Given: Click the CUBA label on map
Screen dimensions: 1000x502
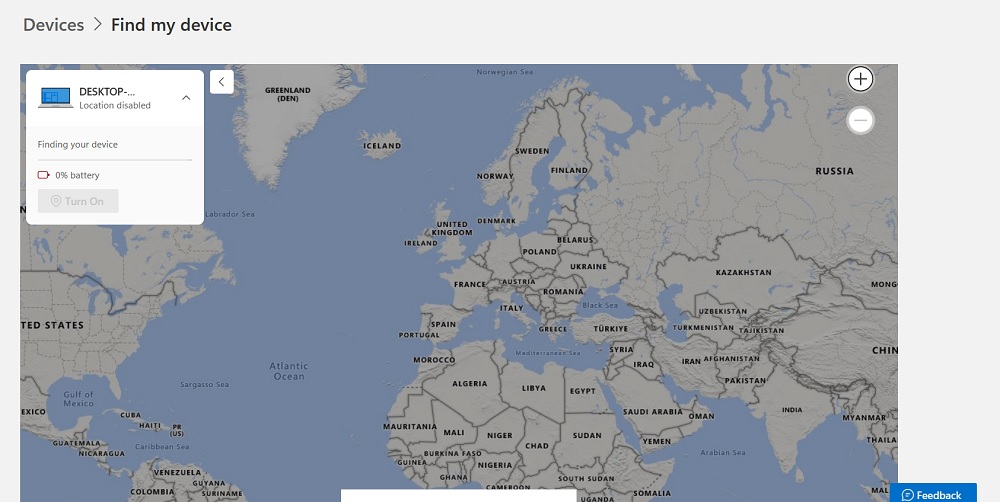Looking at the screenshot, I should (130, 415).
